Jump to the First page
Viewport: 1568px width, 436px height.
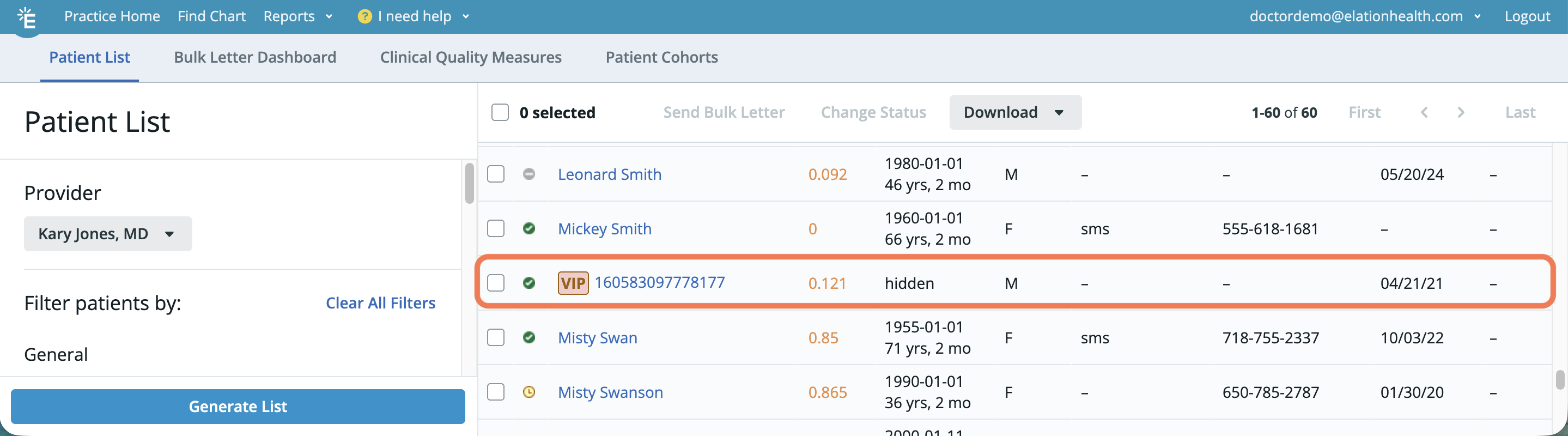(1364, 112)
